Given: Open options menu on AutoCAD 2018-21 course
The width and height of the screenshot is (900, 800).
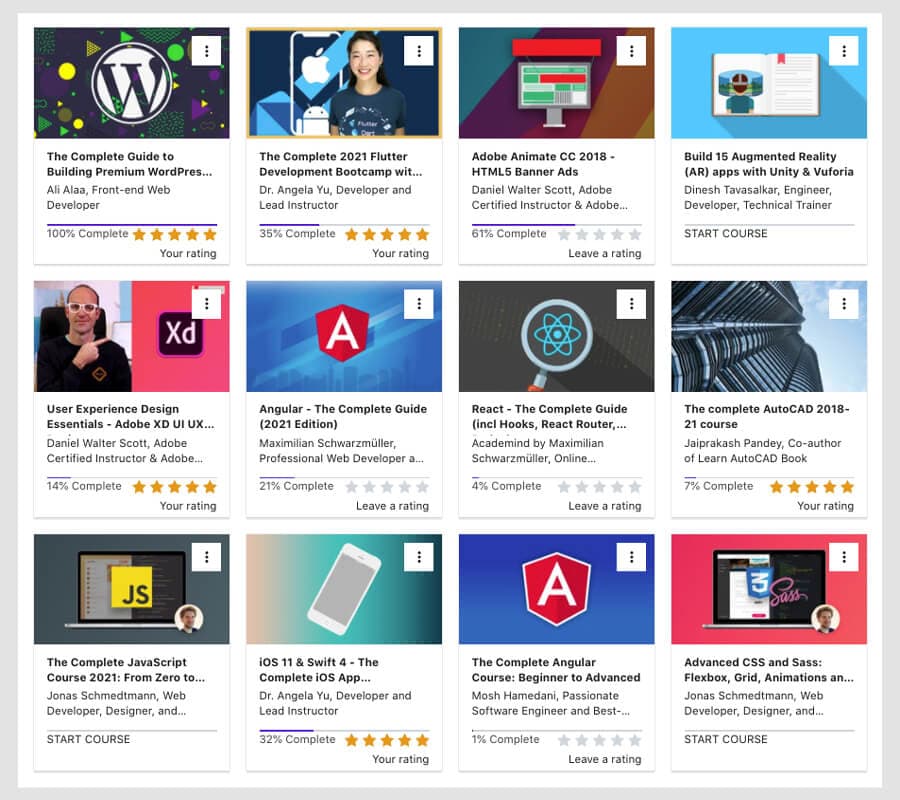Looking at the screenshot, I should pyautogui.click(x=843, y=303).
